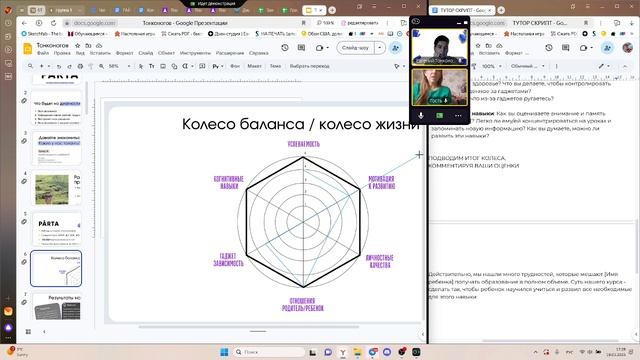Open Windows Start button
The image size is (640, 360).
point(224,352)
